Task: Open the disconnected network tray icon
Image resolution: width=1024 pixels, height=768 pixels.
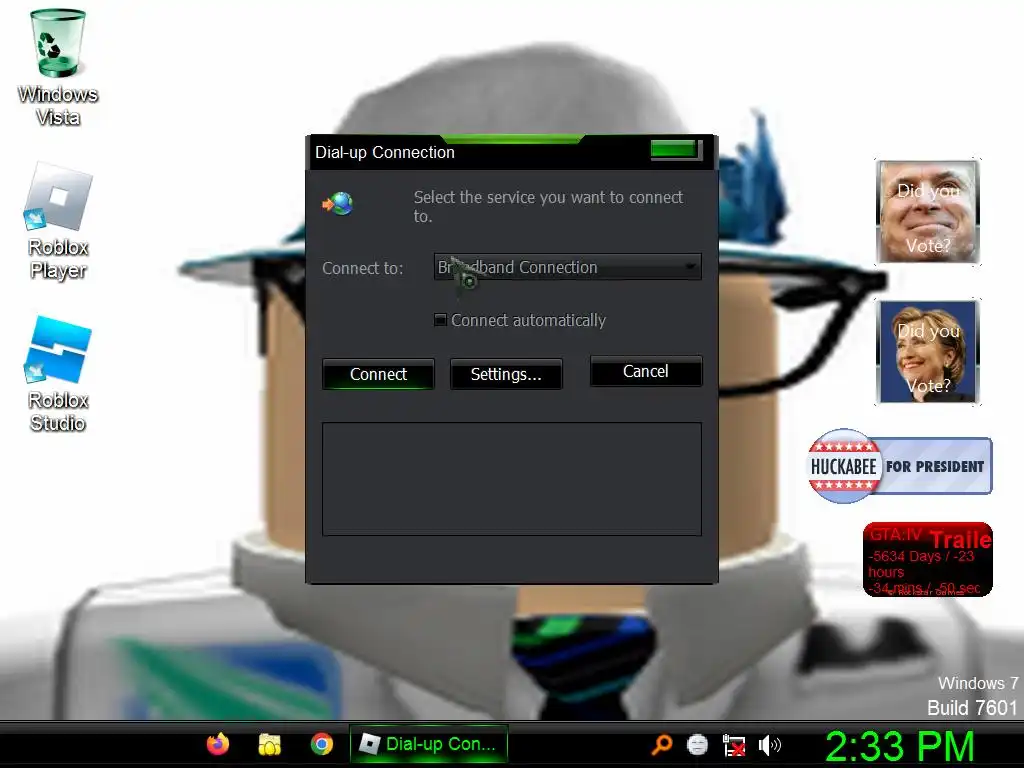Action: coord(734,744)
